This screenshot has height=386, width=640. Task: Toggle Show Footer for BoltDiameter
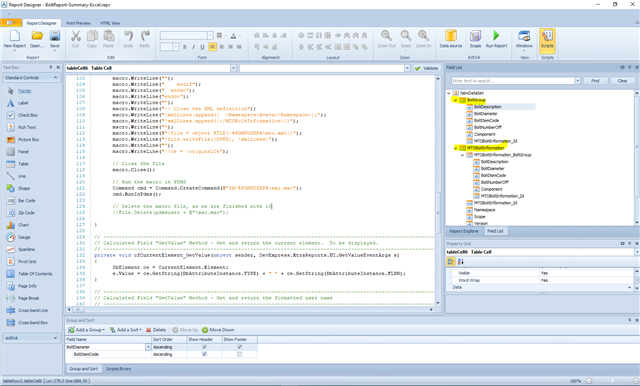click(240, 347)
